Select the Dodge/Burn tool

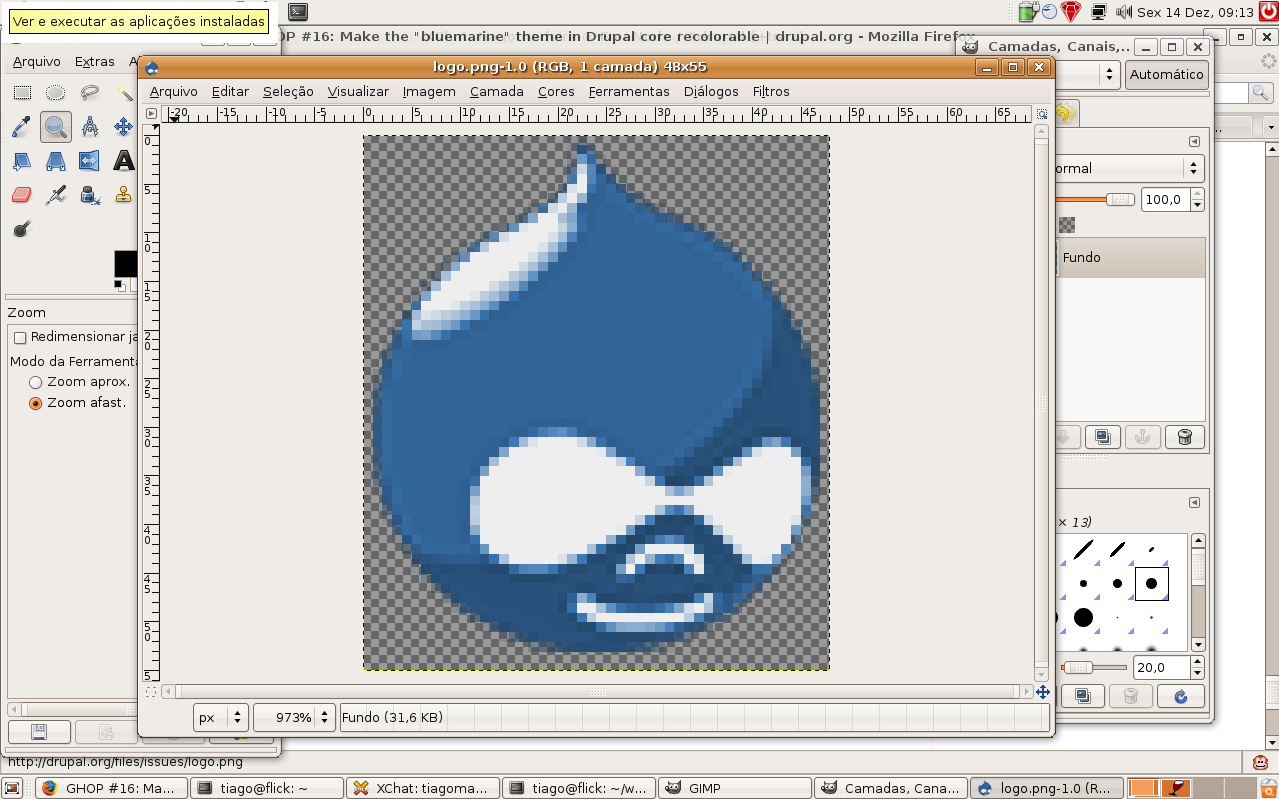(x=22, y=228)
